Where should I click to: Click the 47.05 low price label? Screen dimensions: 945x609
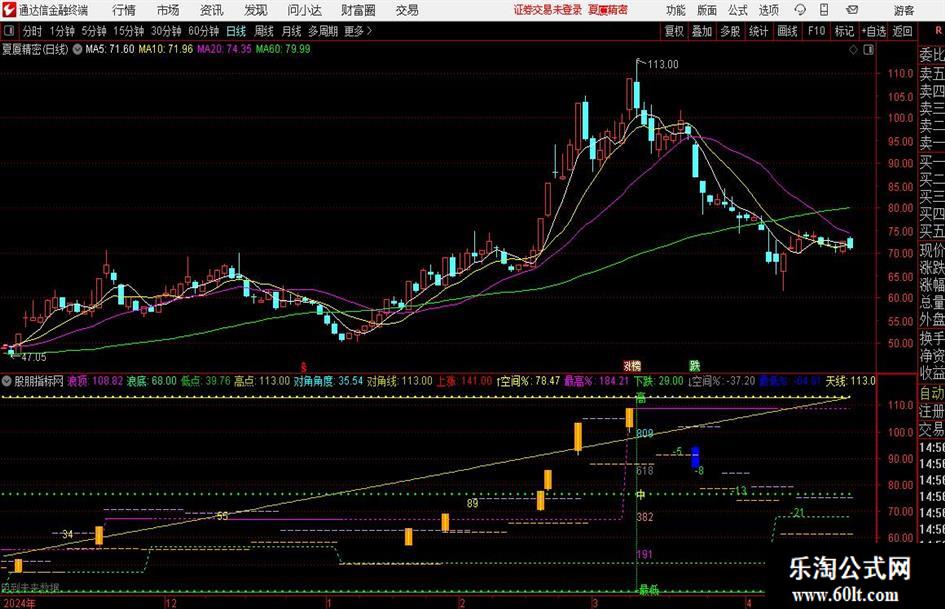(33, 357)
